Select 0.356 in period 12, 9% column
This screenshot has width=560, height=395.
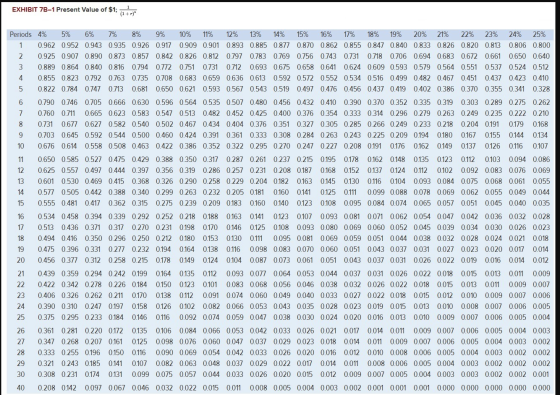pos(164,170)
